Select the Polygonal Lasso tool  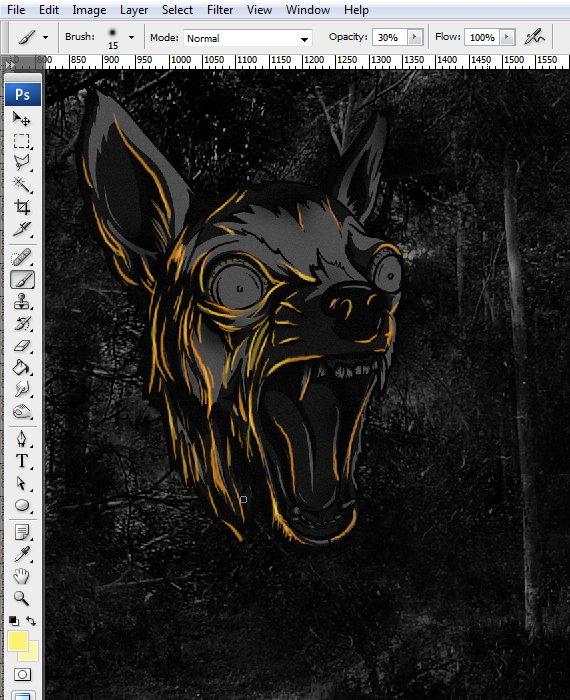coord(21,162)
